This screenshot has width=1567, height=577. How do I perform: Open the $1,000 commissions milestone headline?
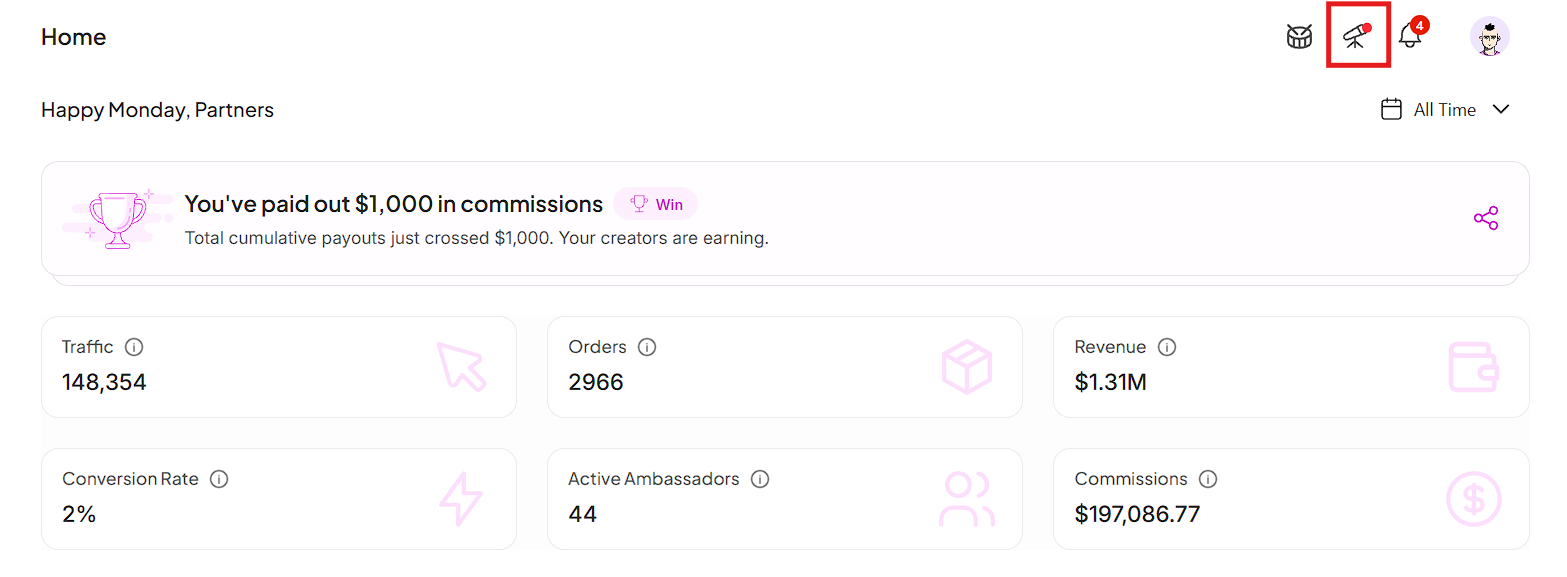[394, 204]
